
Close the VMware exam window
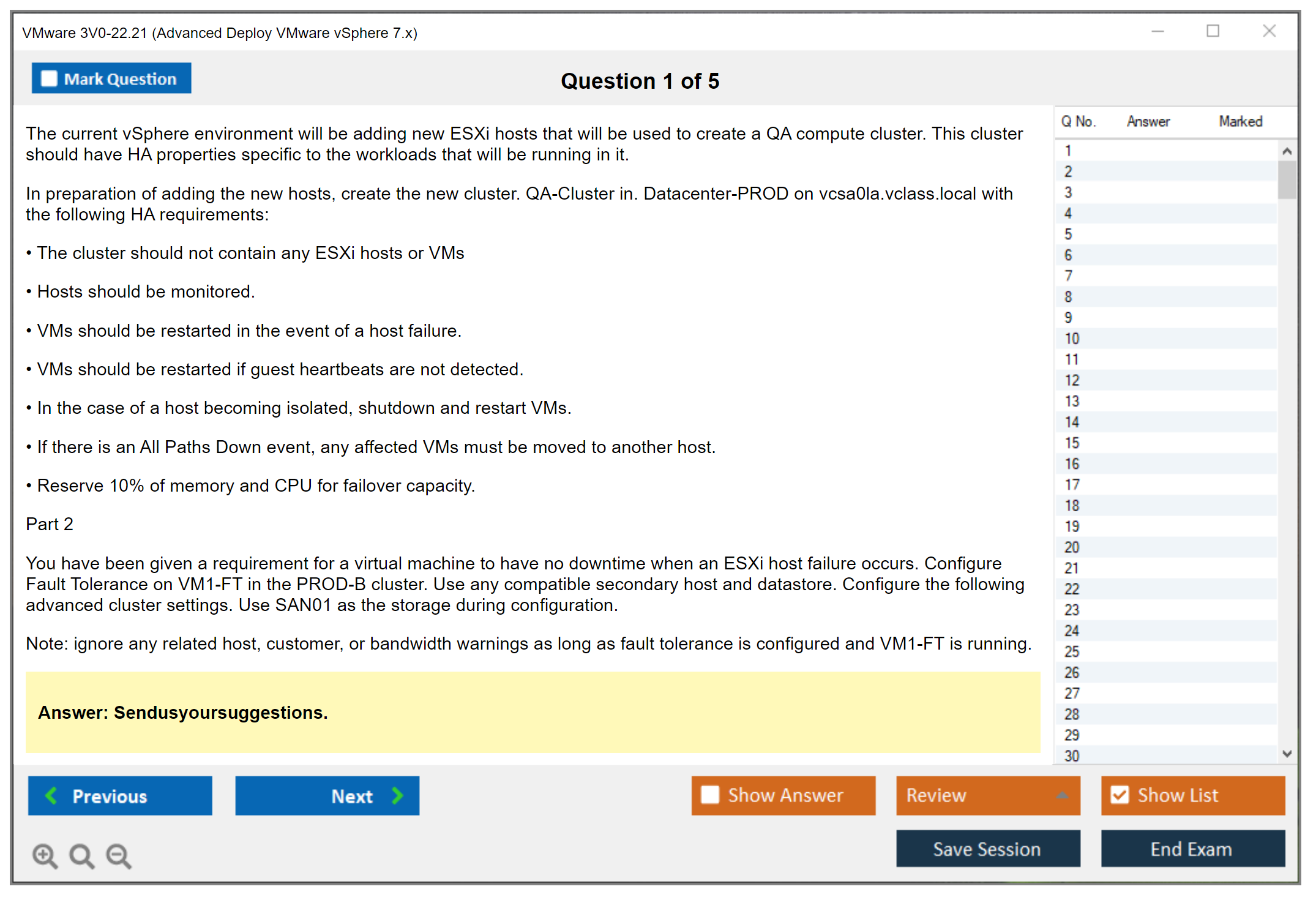[1269, 31]
